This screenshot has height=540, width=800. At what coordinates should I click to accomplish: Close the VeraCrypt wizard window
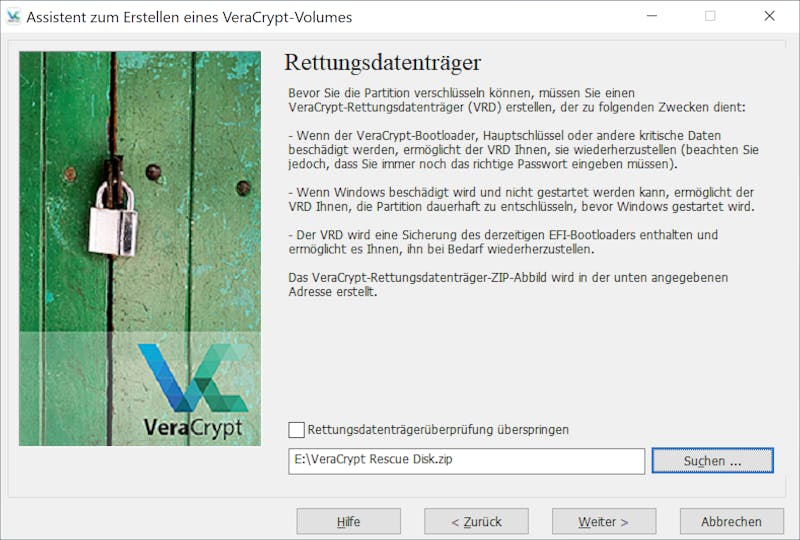(x=769, y=16)
